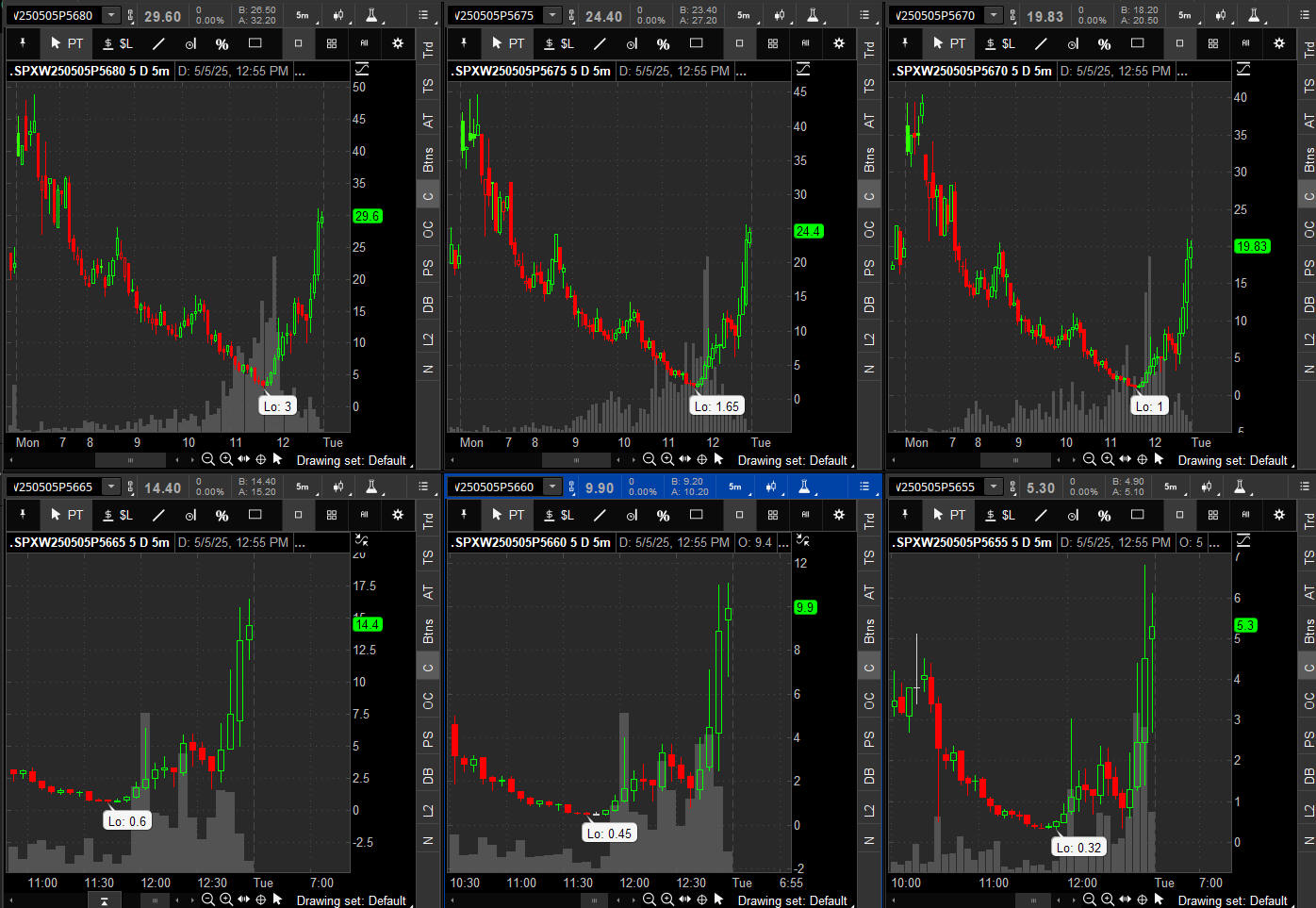Screen dimensions: 1316x908
Task: Zoom out on the P5680 chart
Action: pos(208,459)
